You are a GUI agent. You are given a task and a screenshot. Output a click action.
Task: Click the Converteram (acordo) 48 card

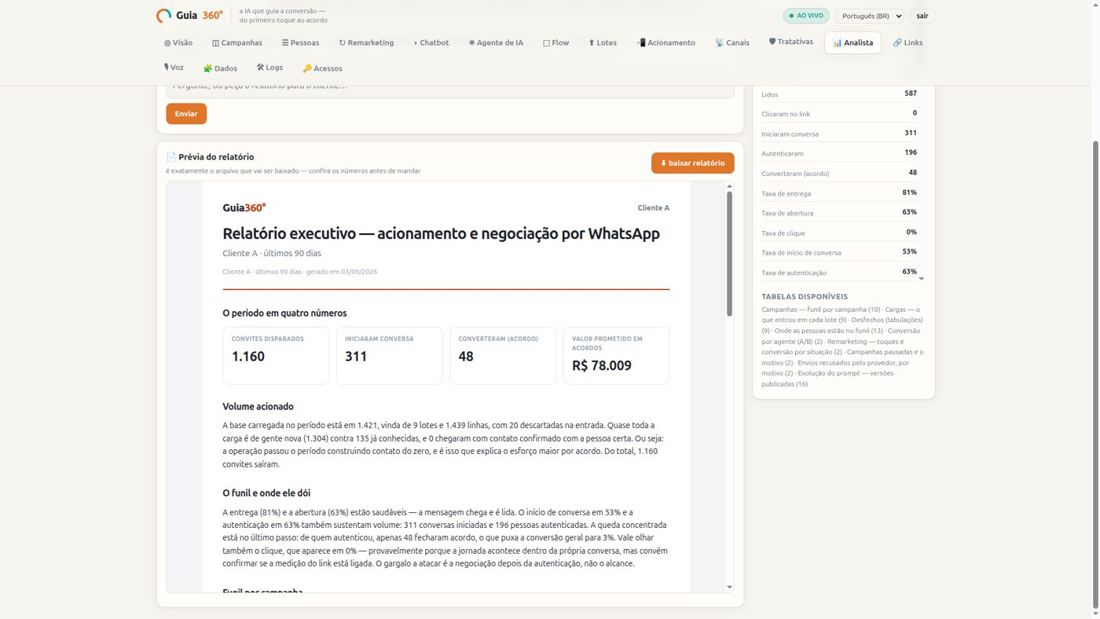503,356
